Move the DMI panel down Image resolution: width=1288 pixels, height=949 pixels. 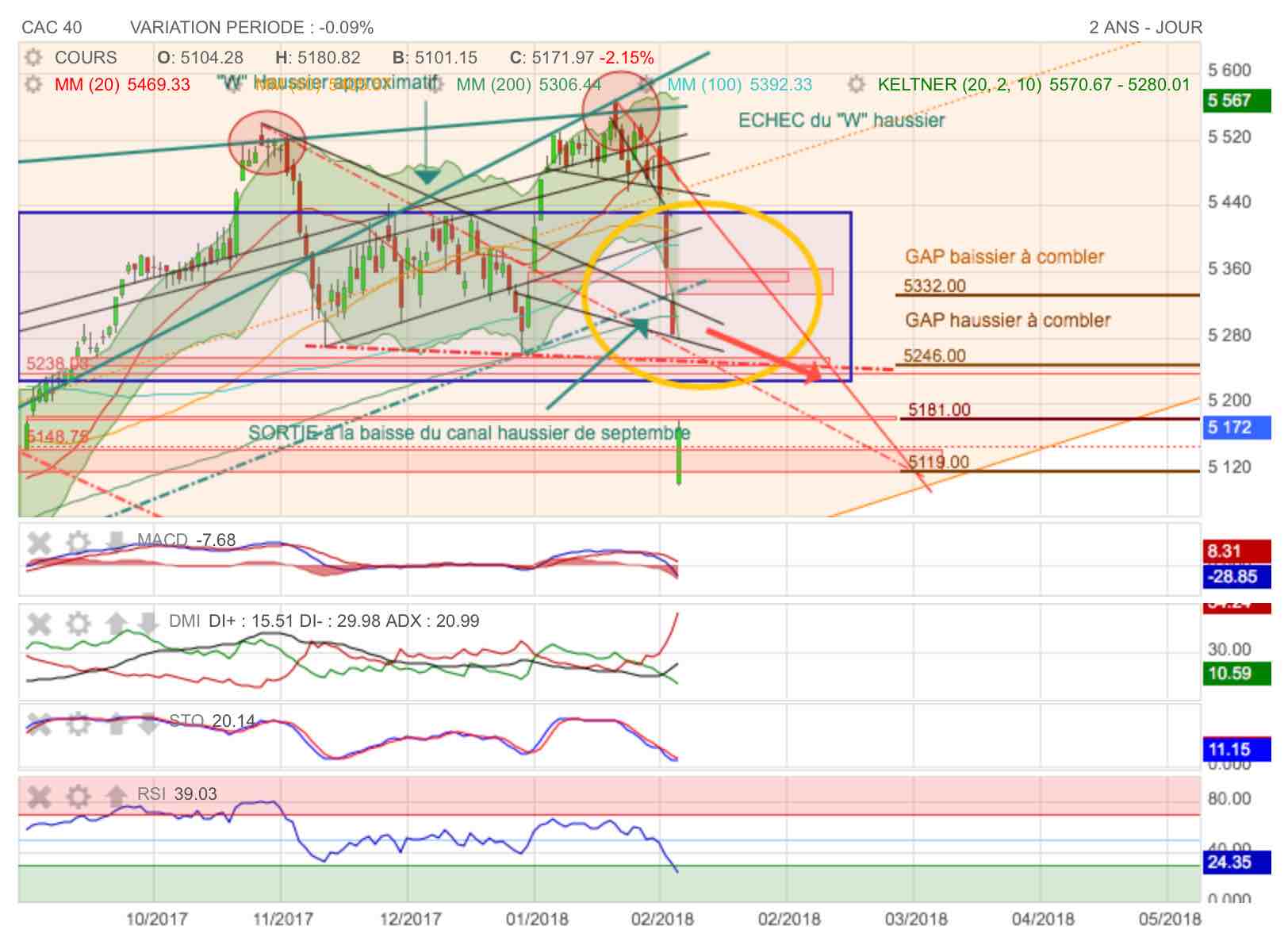pyautogui.click(x=148, y=623)
